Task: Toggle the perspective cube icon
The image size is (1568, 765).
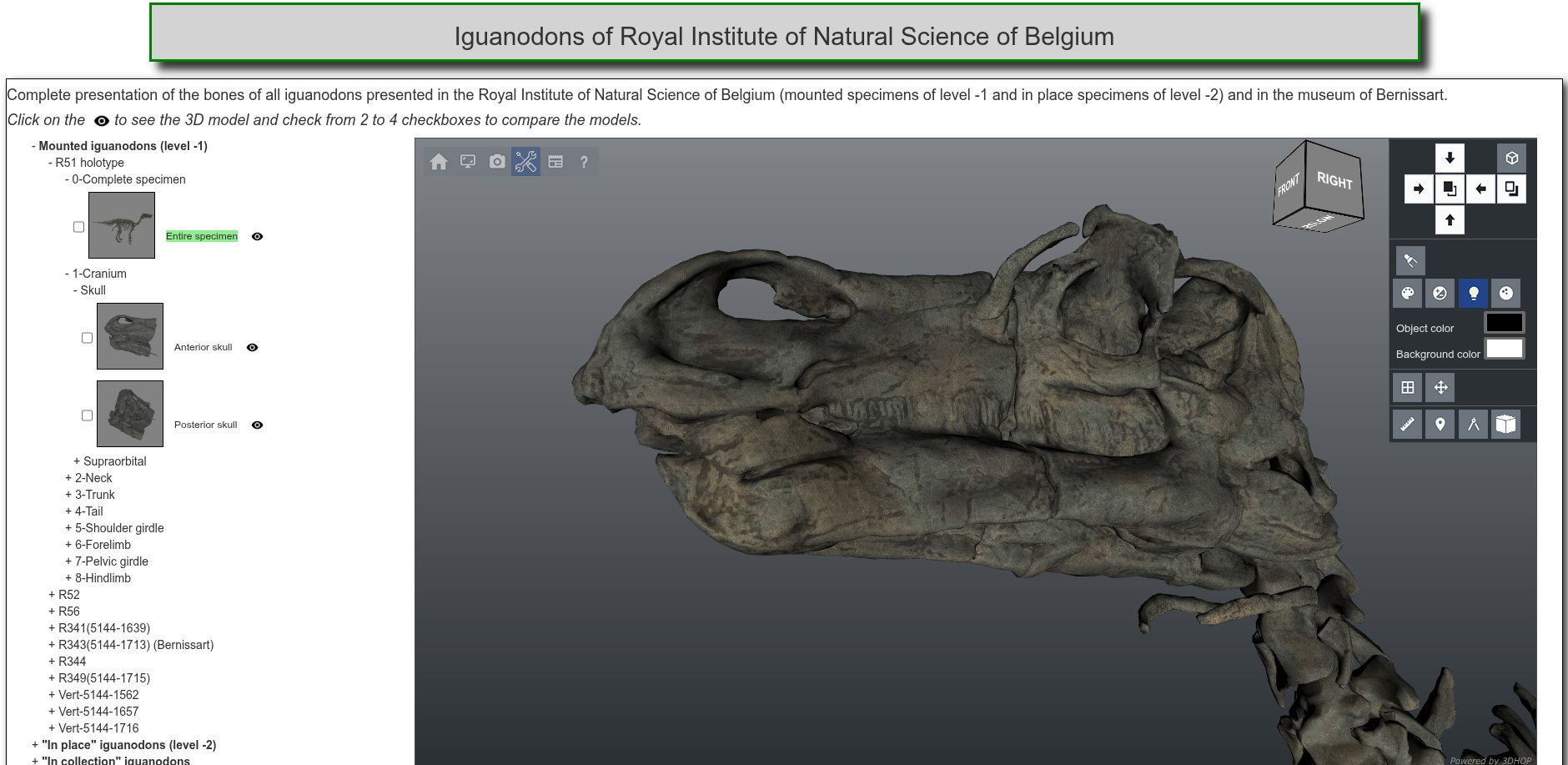Action: click(x=1511, y=158)
